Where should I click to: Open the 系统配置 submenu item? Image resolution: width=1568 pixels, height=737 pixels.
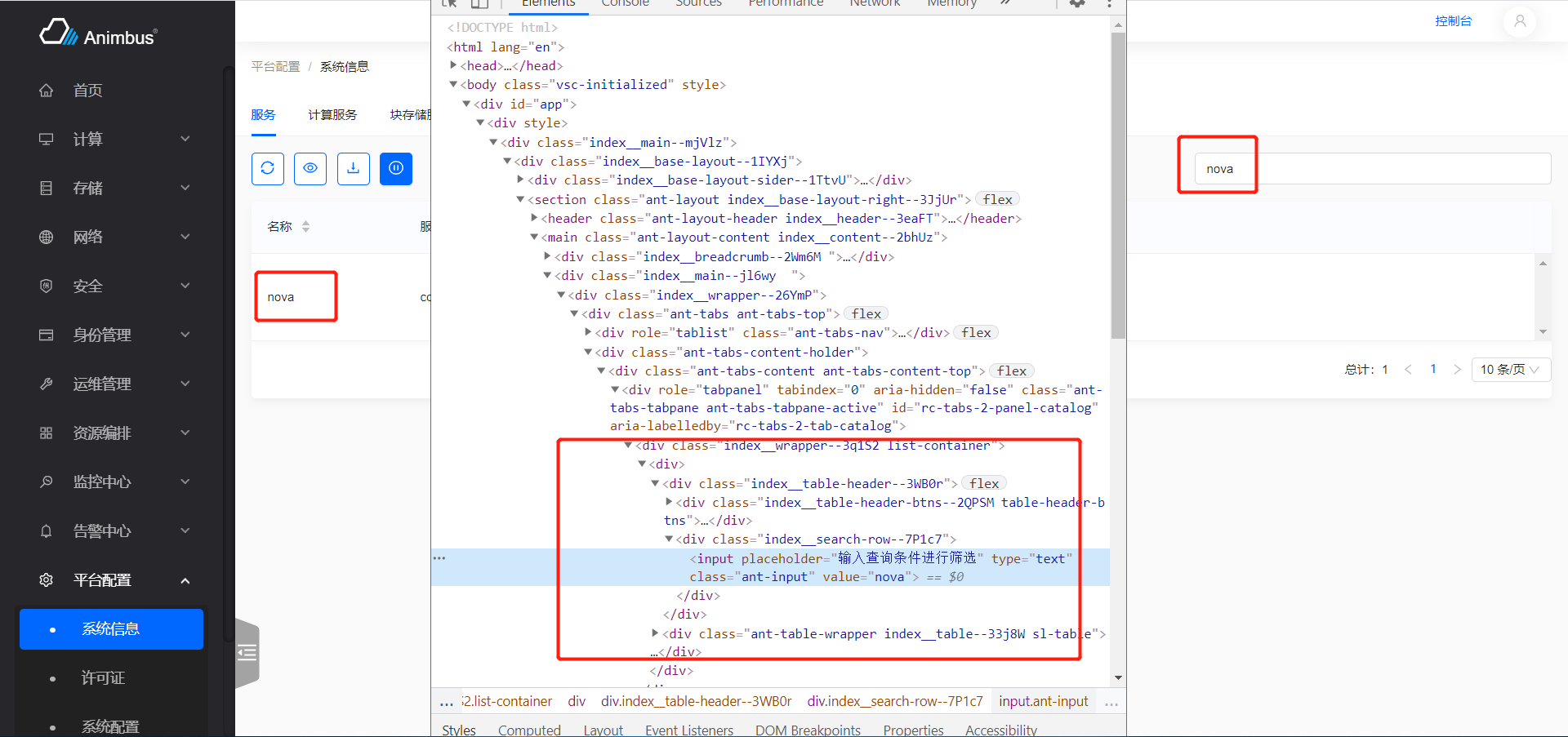(x=111, y=726)
